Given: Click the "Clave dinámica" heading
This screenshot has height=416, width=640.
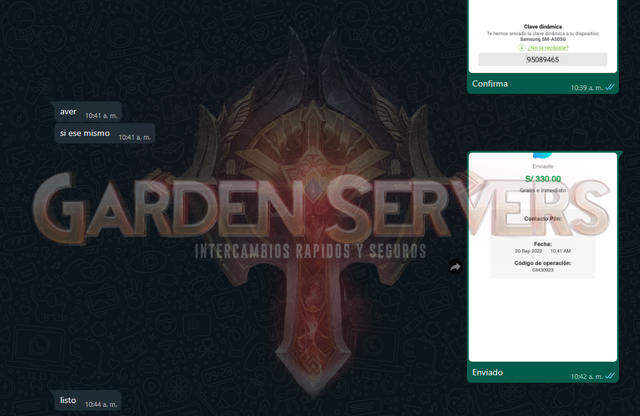Looking at the screenshot, I should [542, 27].
